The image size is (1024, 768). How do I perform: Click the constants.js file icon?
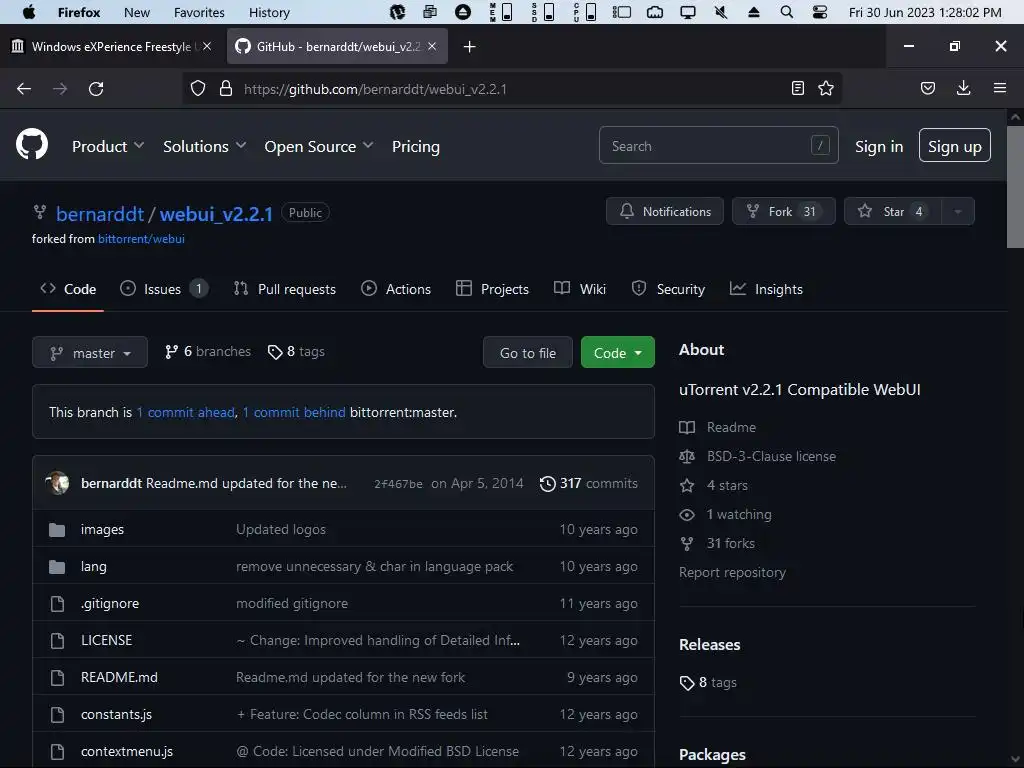[57, 714]
